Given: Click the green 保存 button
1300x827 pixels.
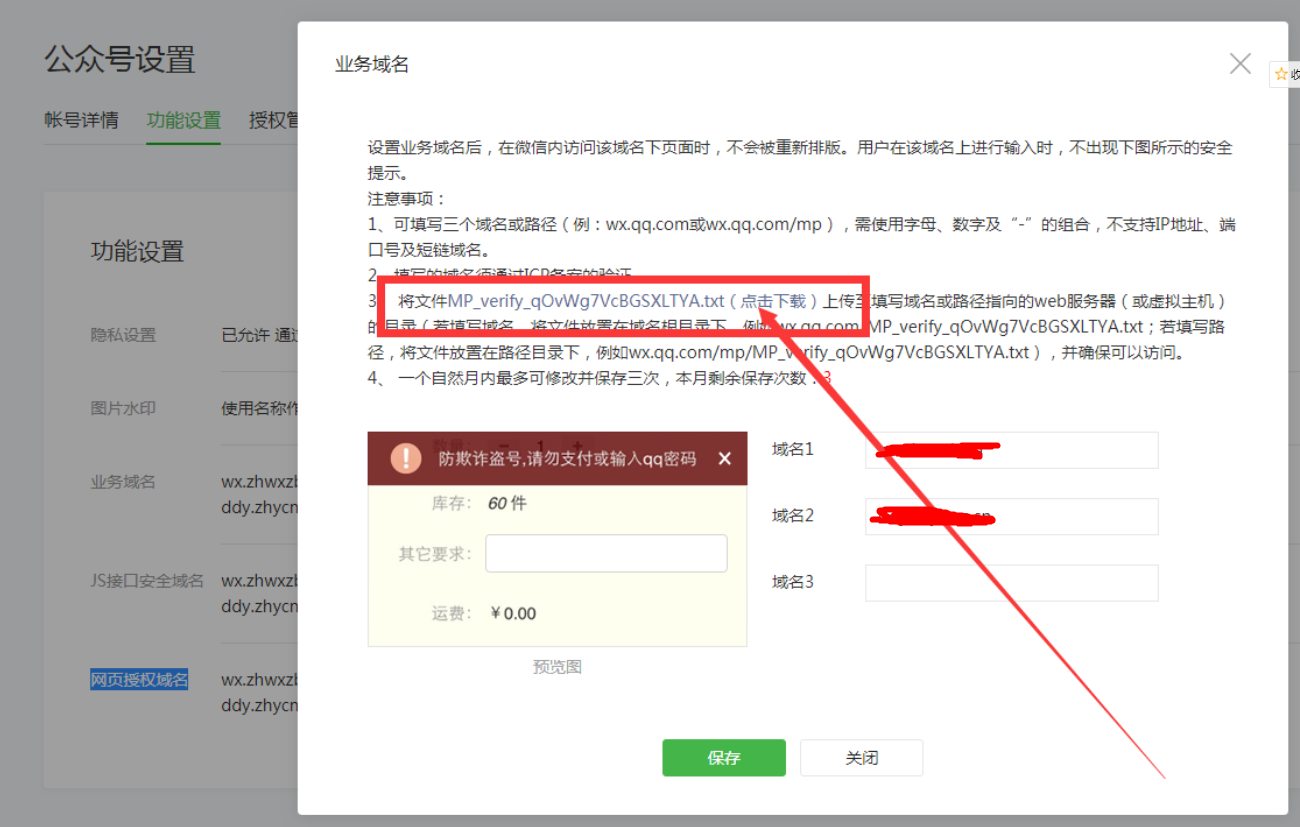Looking at the screenshot, I should (724, 758).
